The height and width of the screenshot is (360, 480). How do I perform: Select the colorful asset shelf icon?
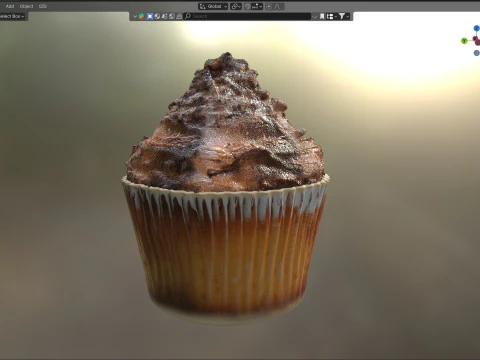click(141, 16)
